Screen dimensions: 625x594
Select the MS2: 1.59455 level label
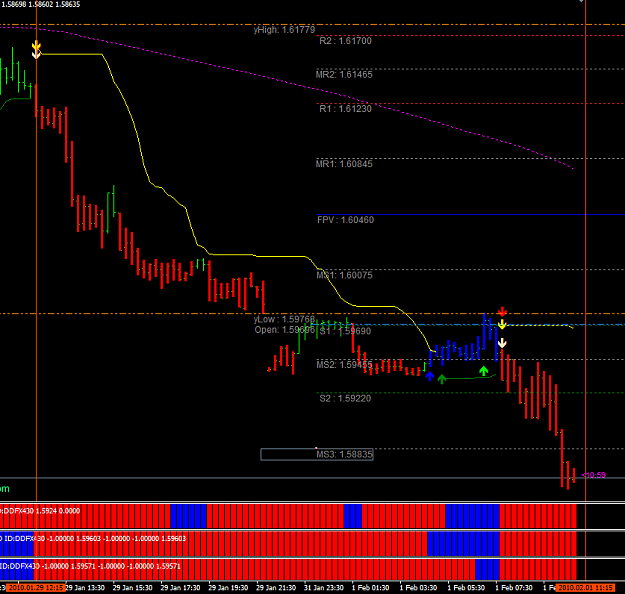[x=344, y=365]
